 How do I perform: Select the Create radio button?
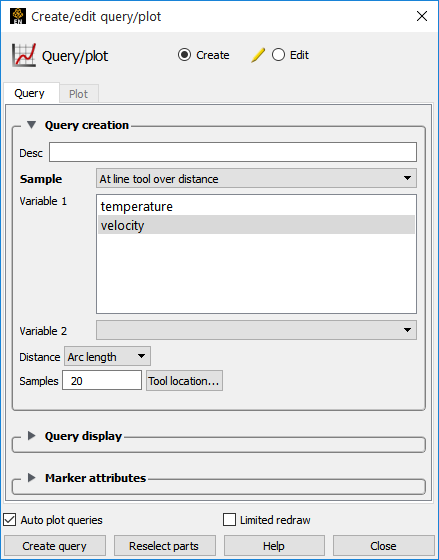click(184, 55)
